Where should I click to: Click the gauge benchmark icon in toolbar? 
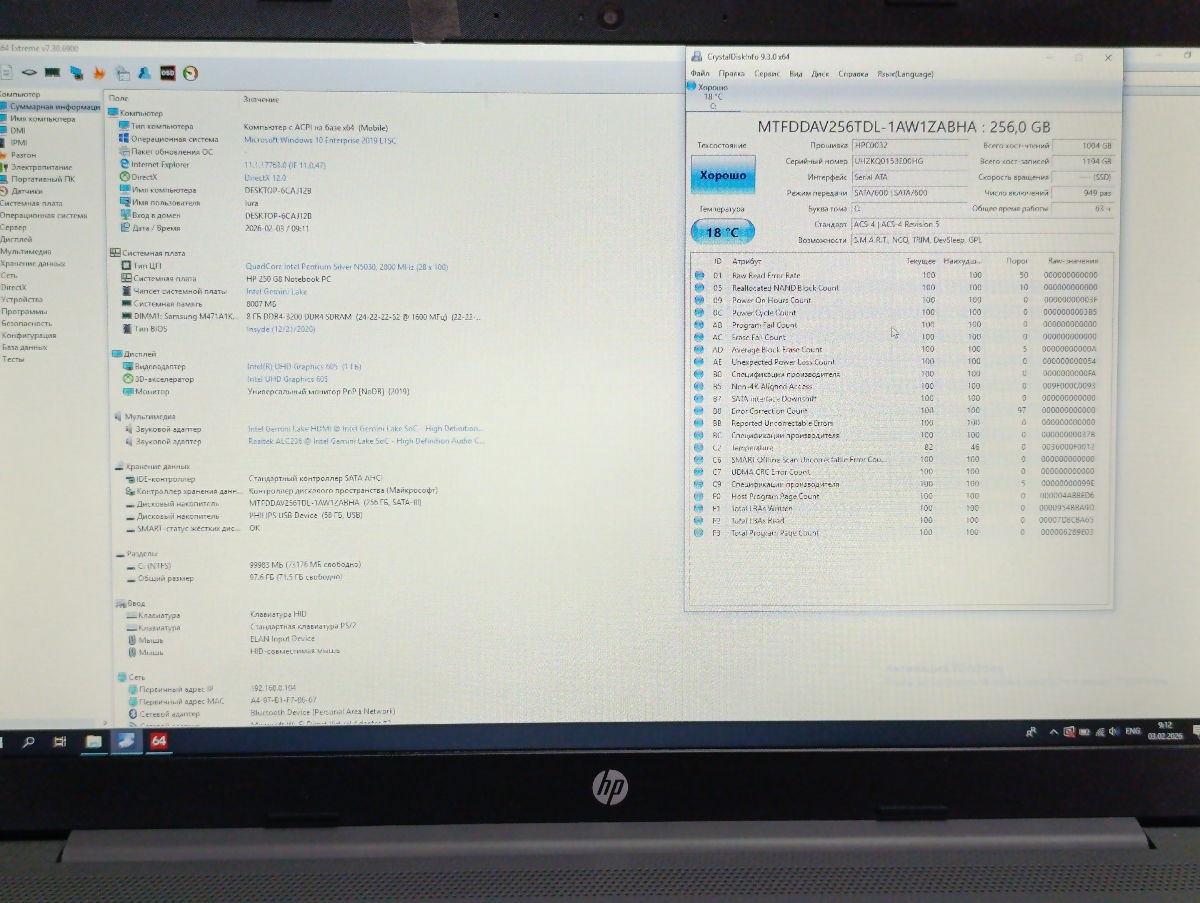pyautogui.click(x=191, y=73)
